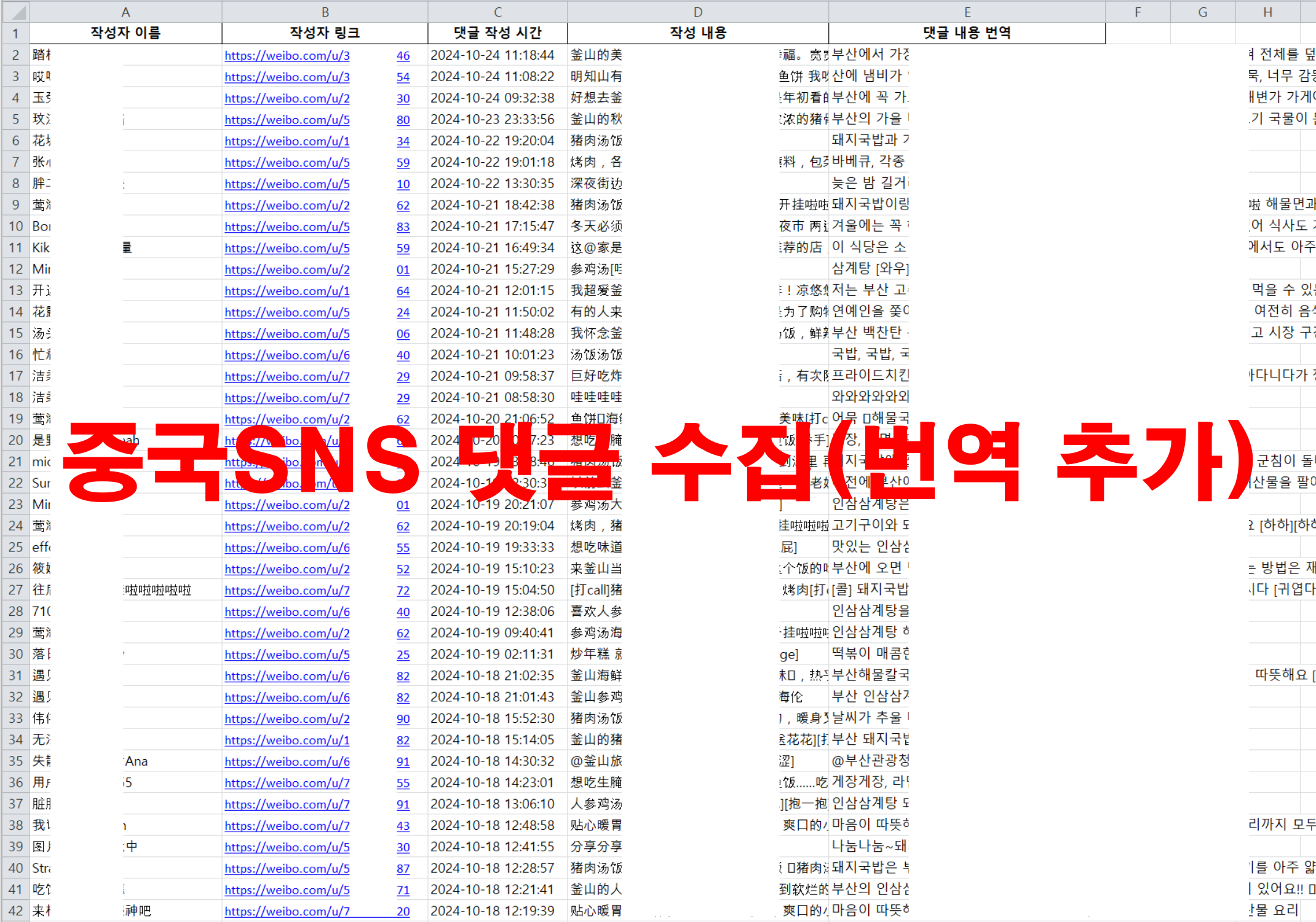Select row 35 header
The height and width of the screenshot is (922, 1316).
pyautogui.click(x=15, y=761)
